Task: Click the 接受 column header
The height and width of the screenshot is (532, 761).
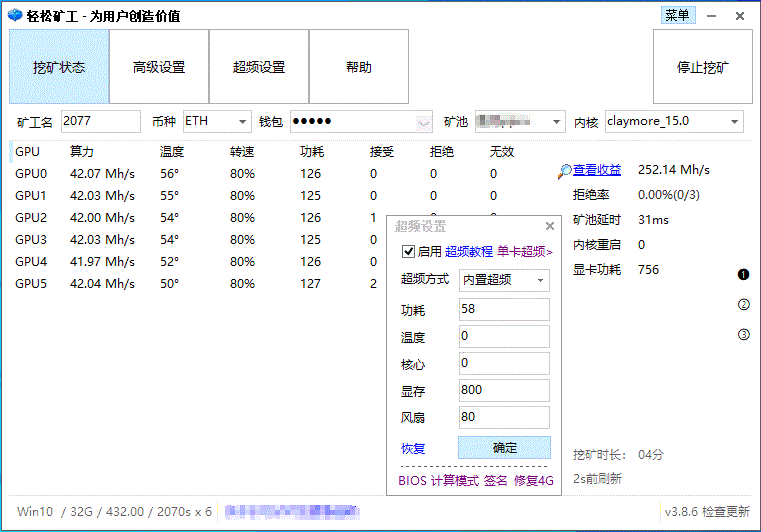Action: pyautogui.click(x=381, y=151)
